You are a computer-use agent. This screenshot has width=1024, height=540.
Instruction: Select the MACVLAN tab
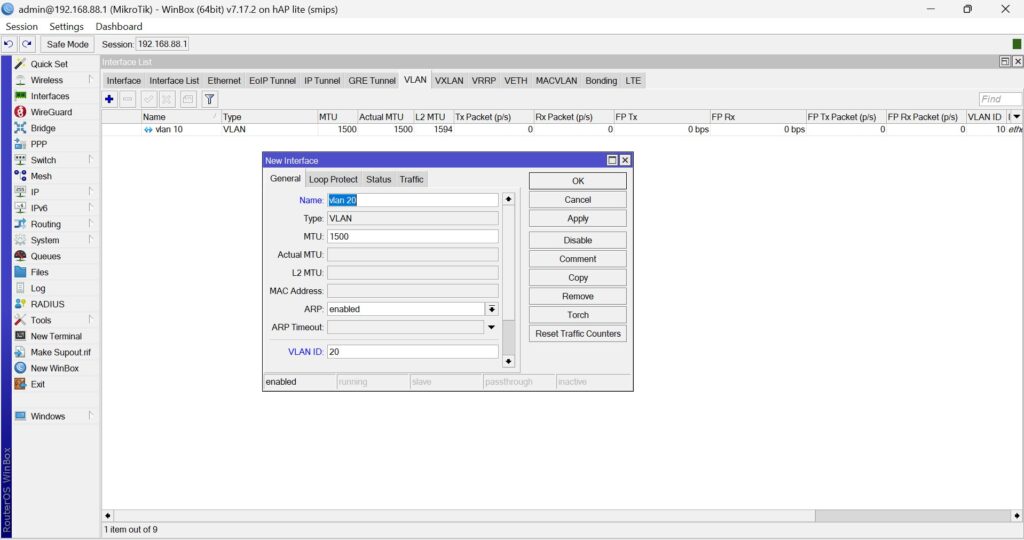pyautogui.click(x=556, y=80)
